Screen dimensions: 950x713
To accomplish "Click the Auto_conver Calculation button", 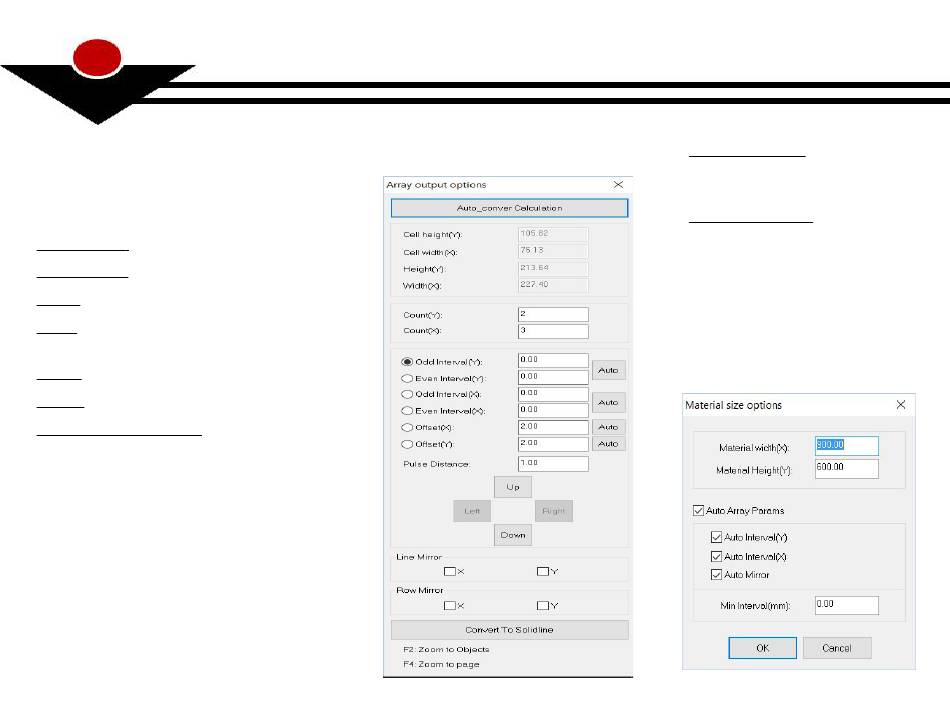I will pyautogui.click(x=509, y=208).
